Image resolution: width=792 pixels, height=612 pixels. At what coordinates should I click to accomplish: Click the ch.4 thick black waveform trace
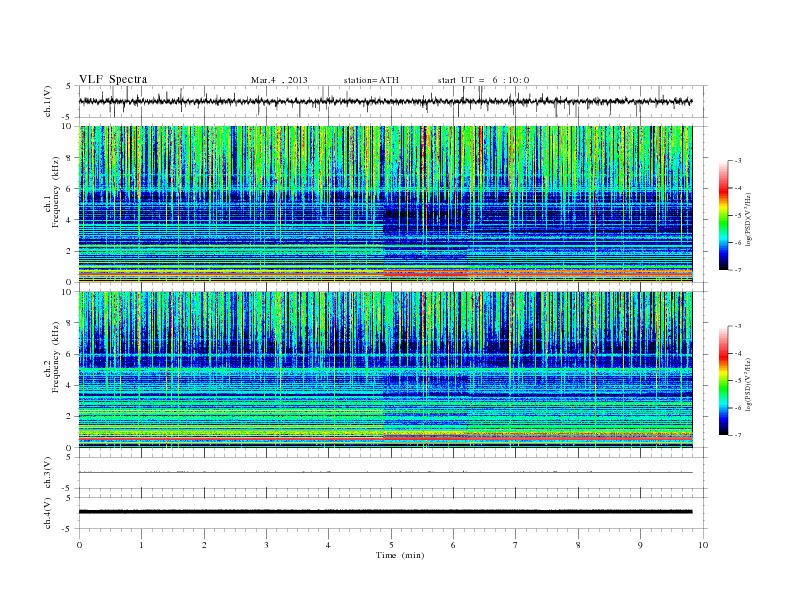(385, 512)
